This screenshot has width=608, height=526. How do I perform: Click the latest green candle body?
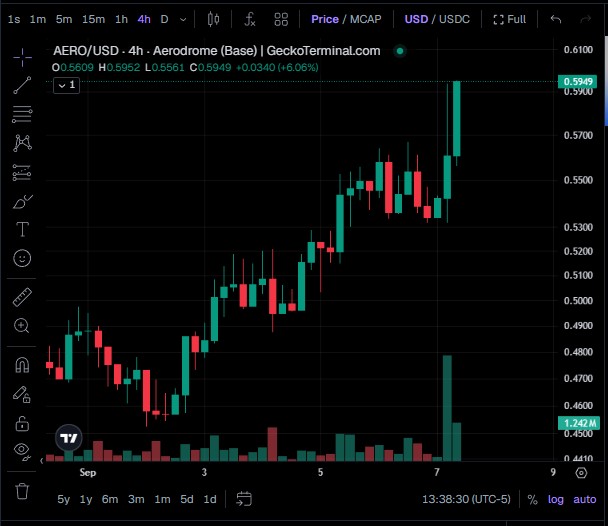[x=457, y=119]
